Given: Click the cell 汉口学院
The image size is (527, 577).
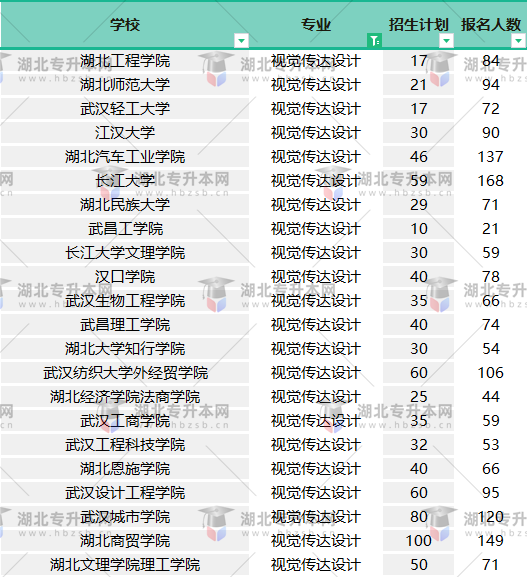Looking at the screenshot, I should point(125,277).
